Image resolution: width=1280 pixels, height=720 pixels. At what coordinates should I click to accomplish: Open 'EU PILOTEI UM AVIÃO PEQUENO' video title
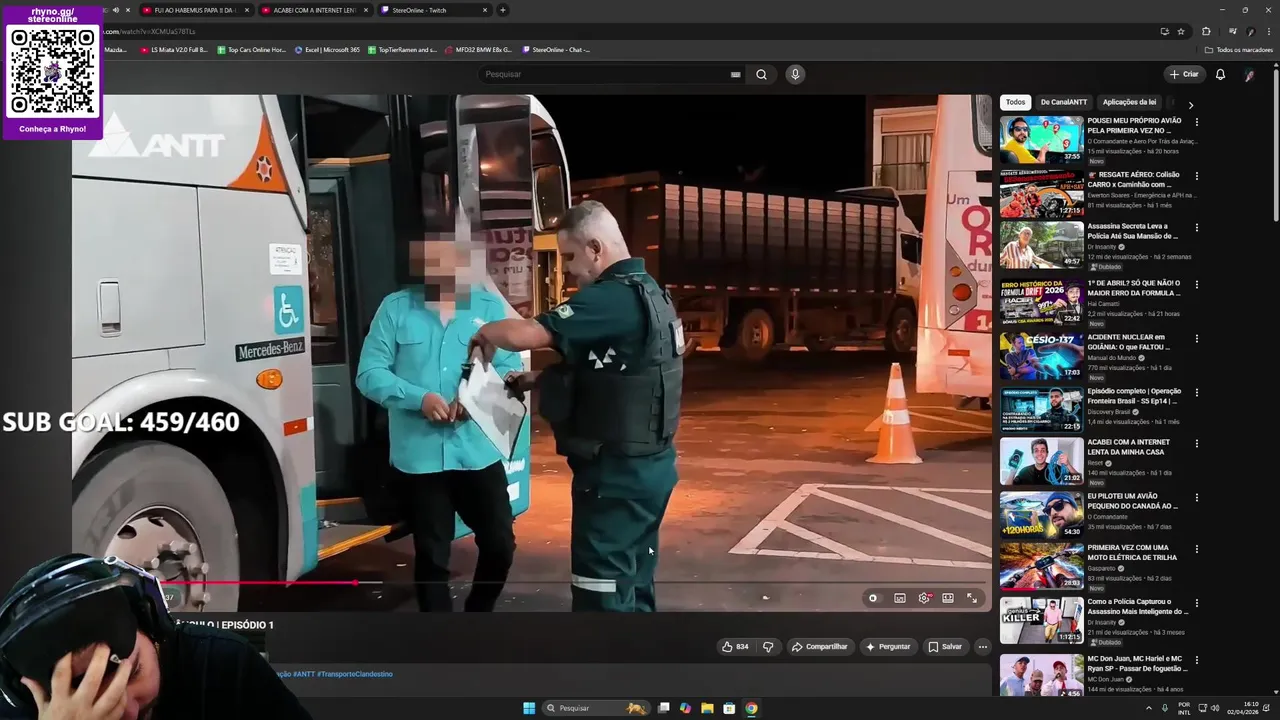click(x=1135, y=501)
